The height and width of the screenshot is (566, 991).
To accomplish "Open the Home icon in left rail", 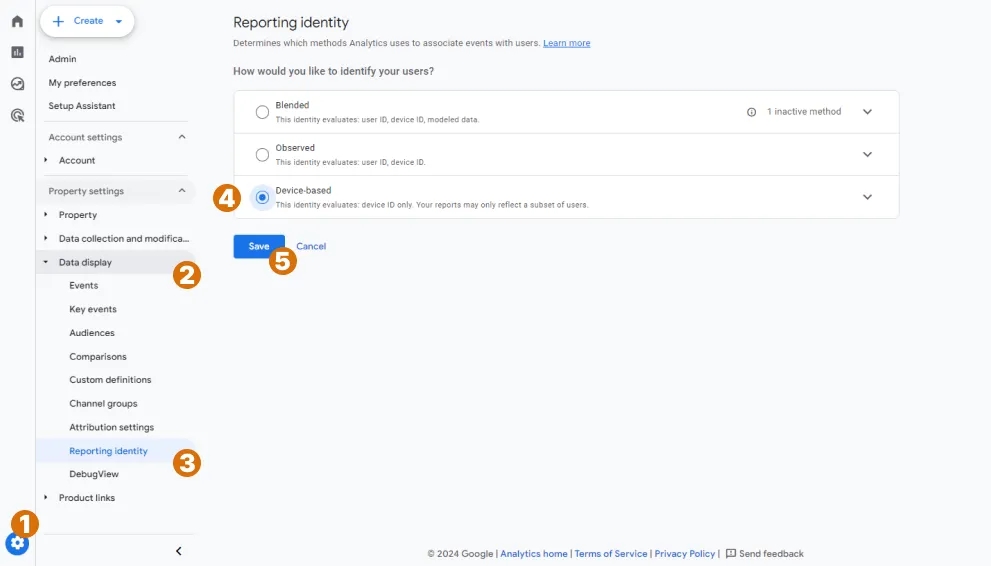I will pos(18,21).
